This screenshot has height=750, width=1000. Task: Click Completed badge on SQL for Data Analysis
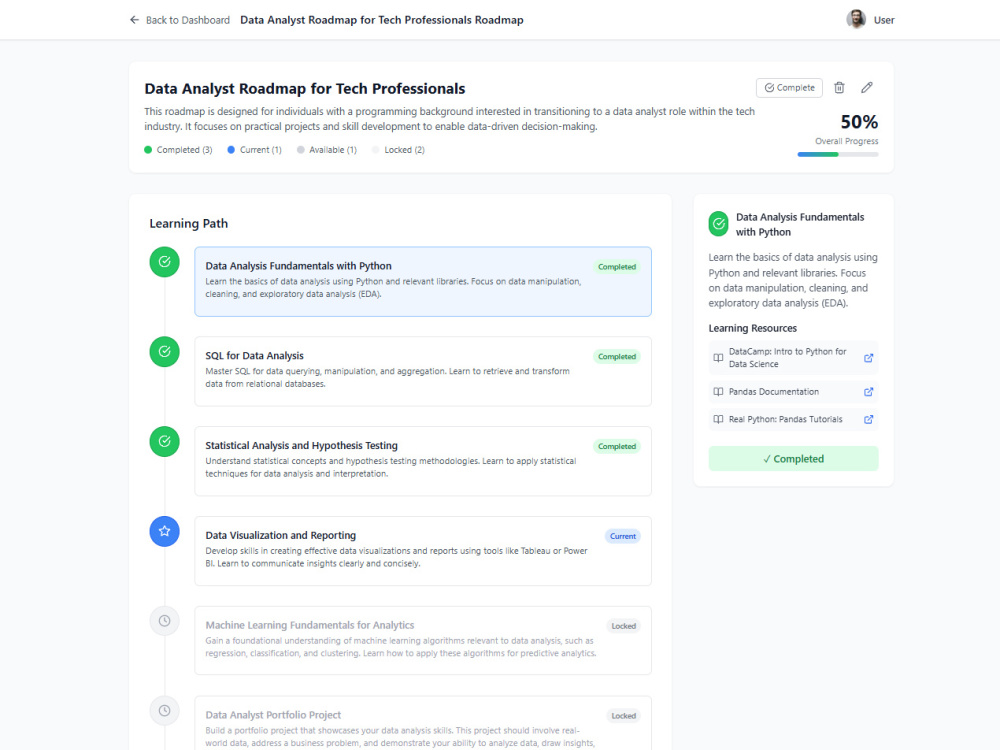(617, 357)
